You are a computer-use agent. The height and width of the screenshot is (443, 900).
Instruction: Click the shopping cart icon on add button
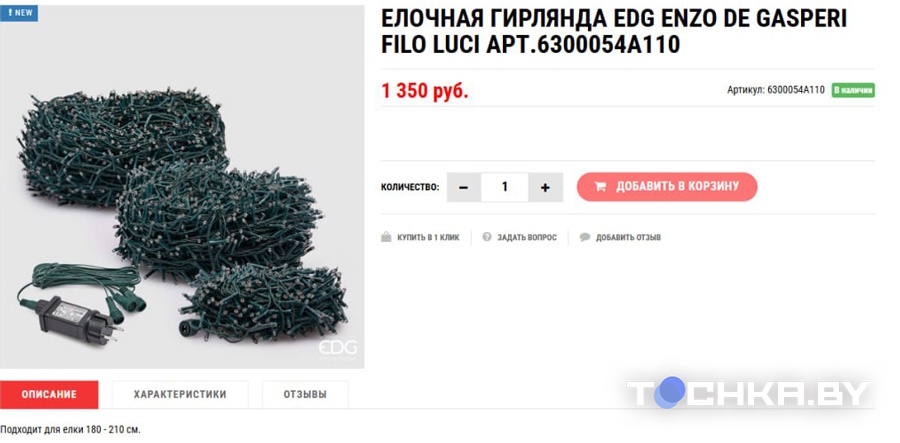coord(600,186)
